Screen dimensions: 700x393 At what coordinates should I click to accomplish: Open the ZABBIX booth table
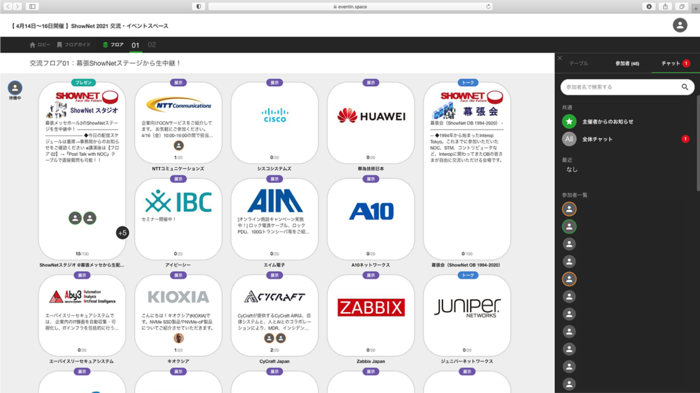[x=371, y=315]
